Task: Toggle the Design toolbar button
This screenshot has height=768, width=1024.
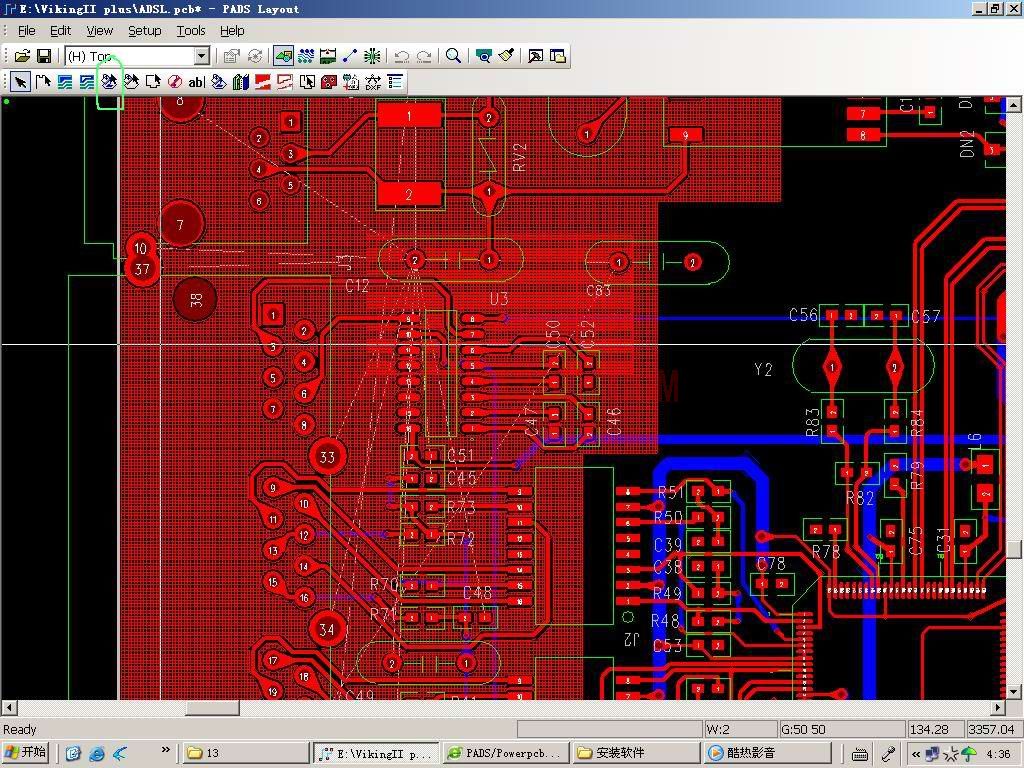Action: (306, 56)
